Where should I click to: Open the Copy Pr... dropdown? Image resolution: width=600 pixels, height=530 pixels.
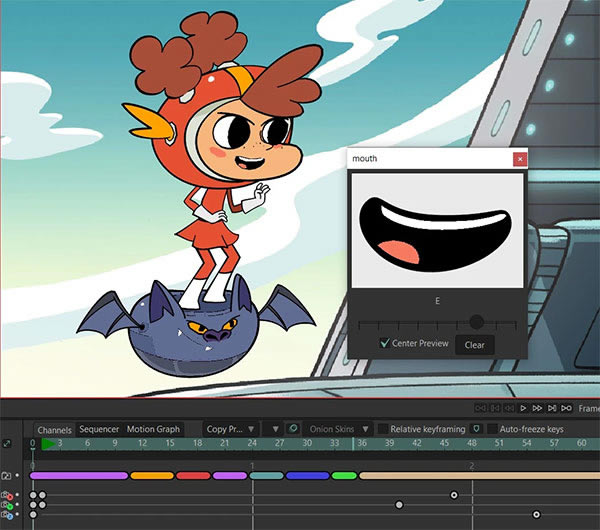pos(230,429)
